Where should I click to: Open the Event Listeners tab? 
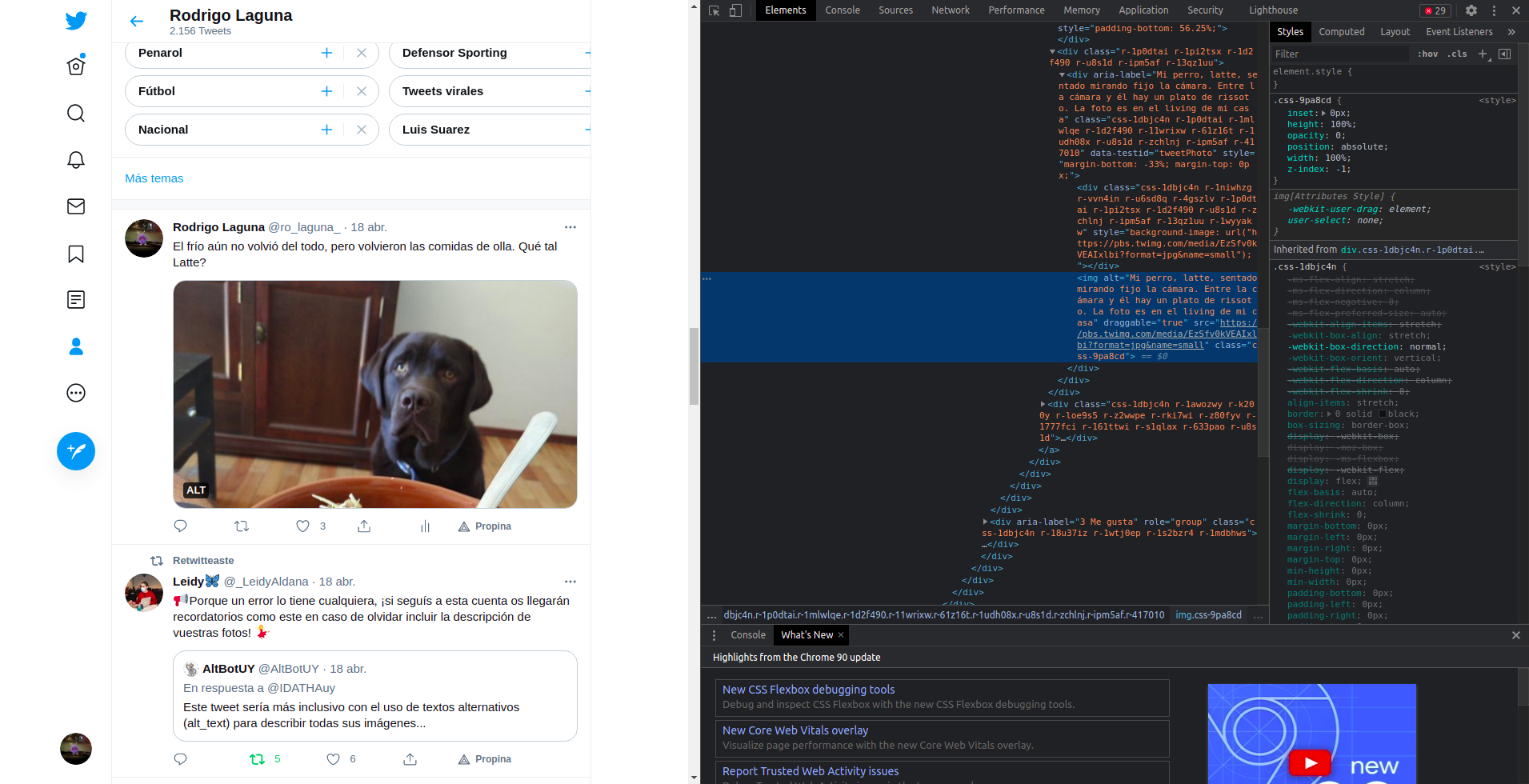pos(1459,32)
